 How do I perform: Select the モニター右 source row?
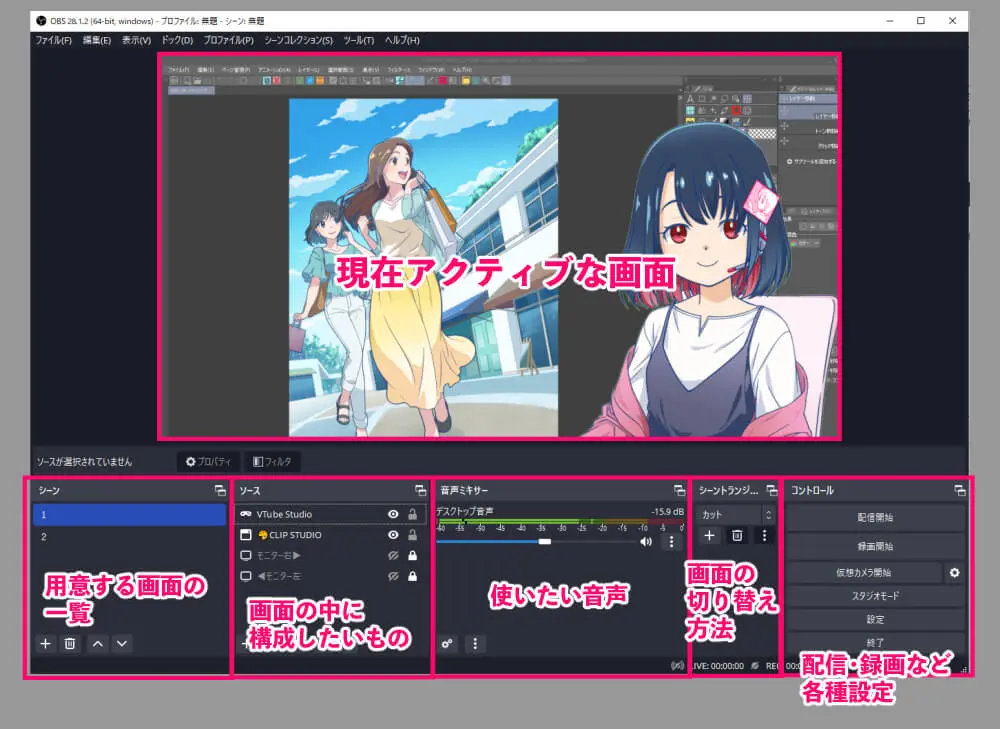[332, 556]
